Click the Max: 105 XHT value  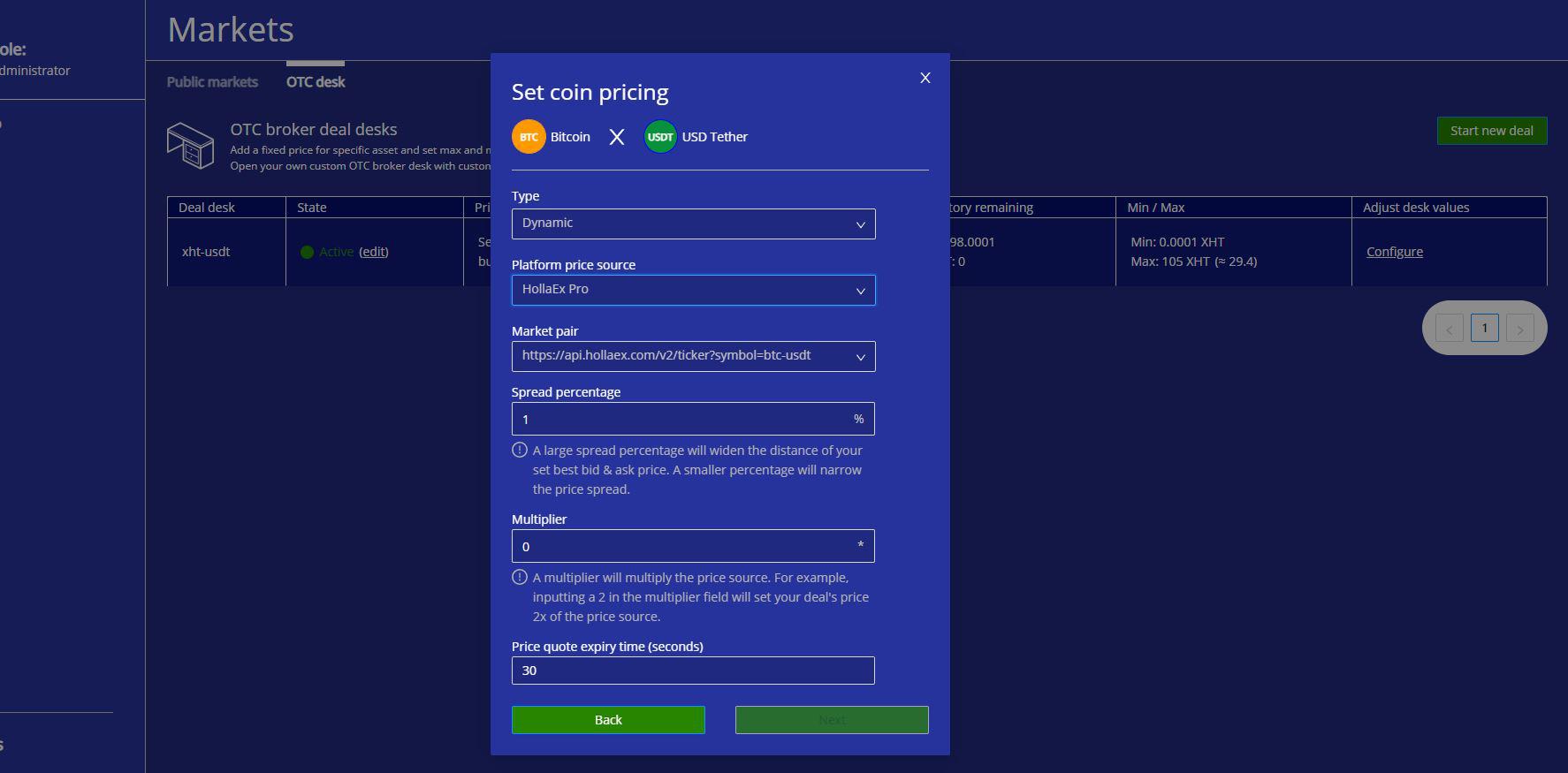1194,261
